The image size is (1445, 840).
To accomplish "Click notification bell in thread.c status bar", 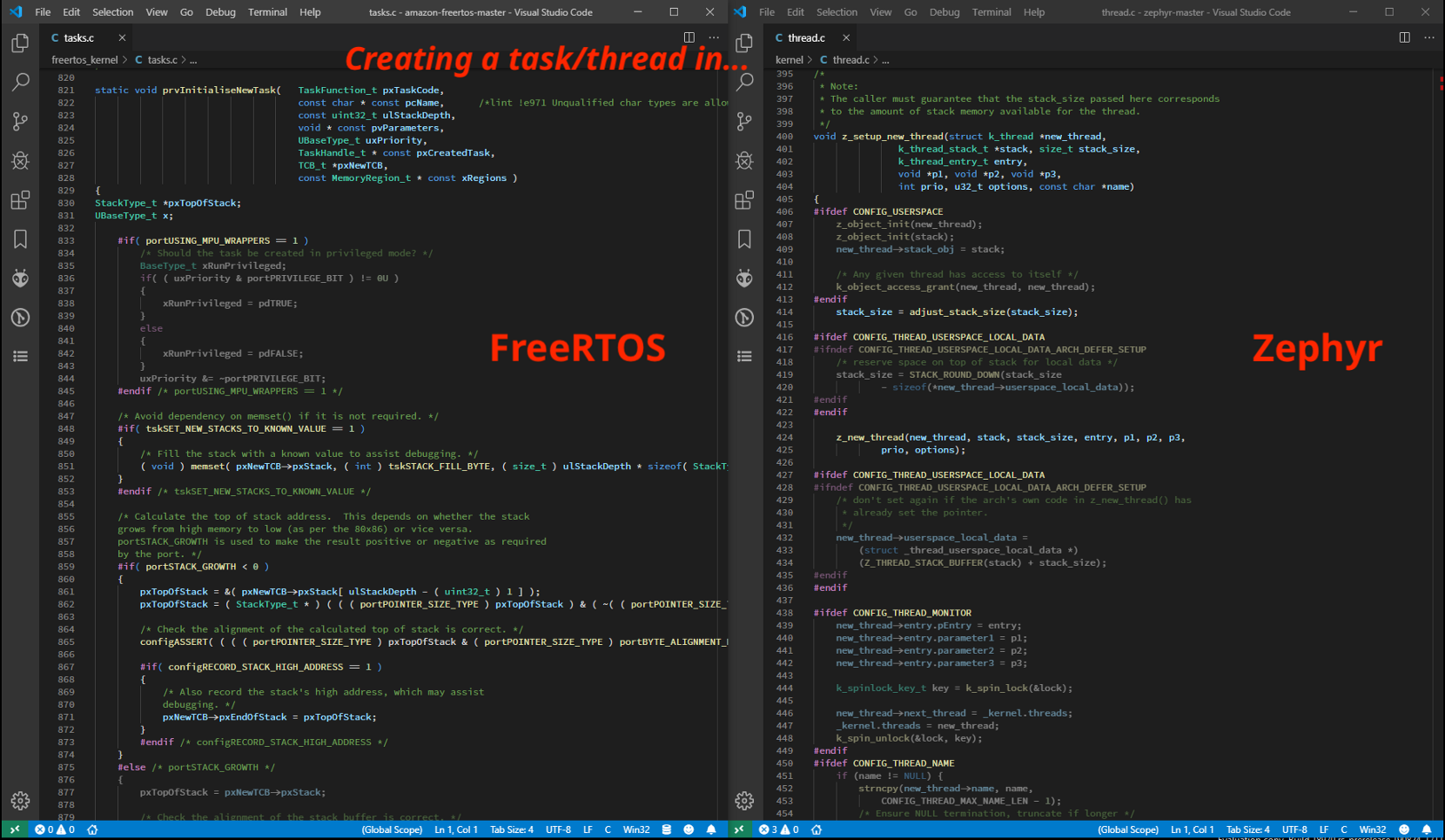I will (1426, 830).
